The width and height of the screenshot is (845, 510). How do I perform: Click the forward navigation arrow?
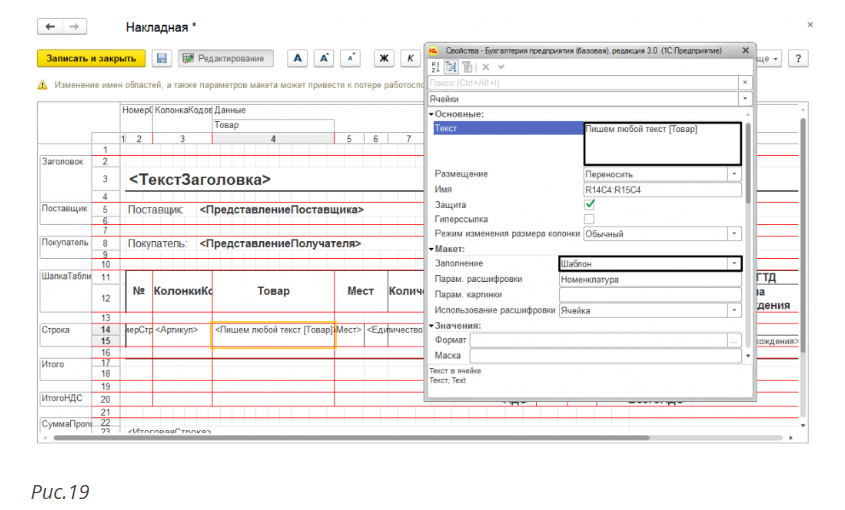click(x=74, y=27)
